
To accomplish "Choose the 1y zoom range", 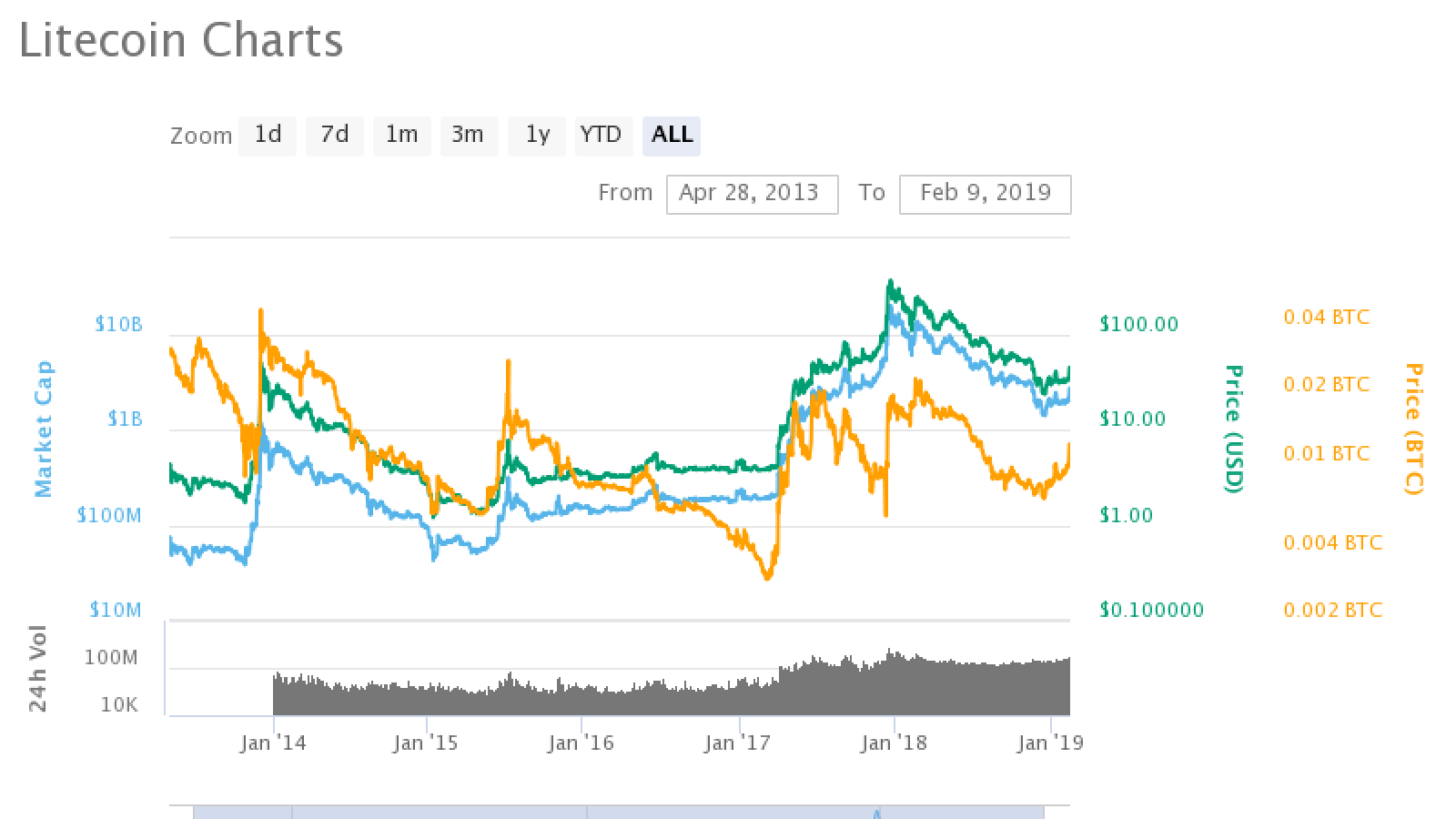I will click(537, 136).
